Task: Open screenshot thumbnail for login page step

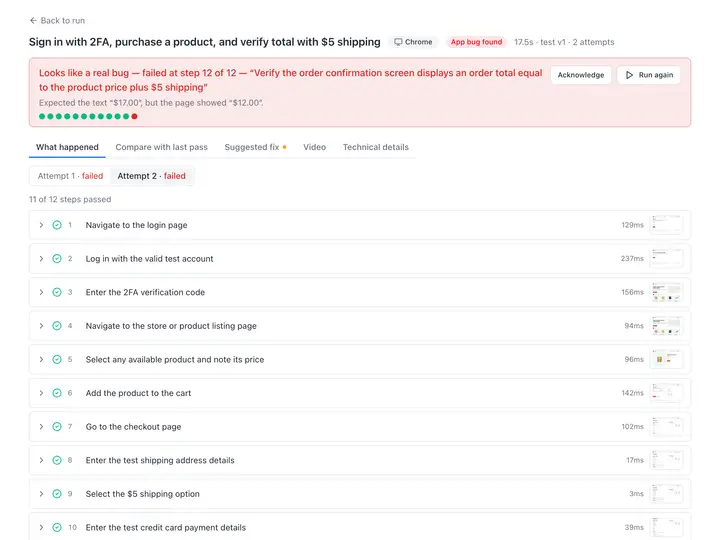Action: 667,225
